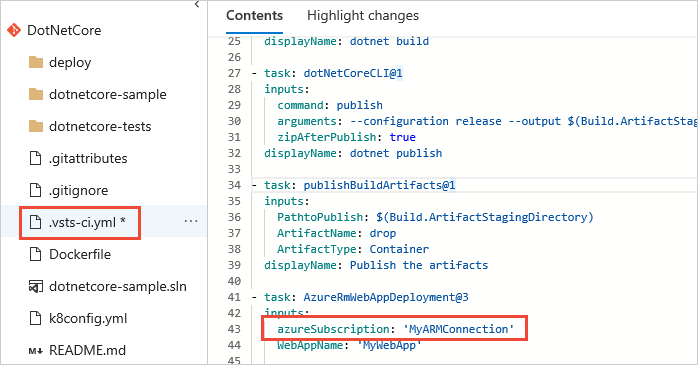Open the dotnetcore-sample folder
The width and height of the screenshot is (698, 365).
[108, 94]
